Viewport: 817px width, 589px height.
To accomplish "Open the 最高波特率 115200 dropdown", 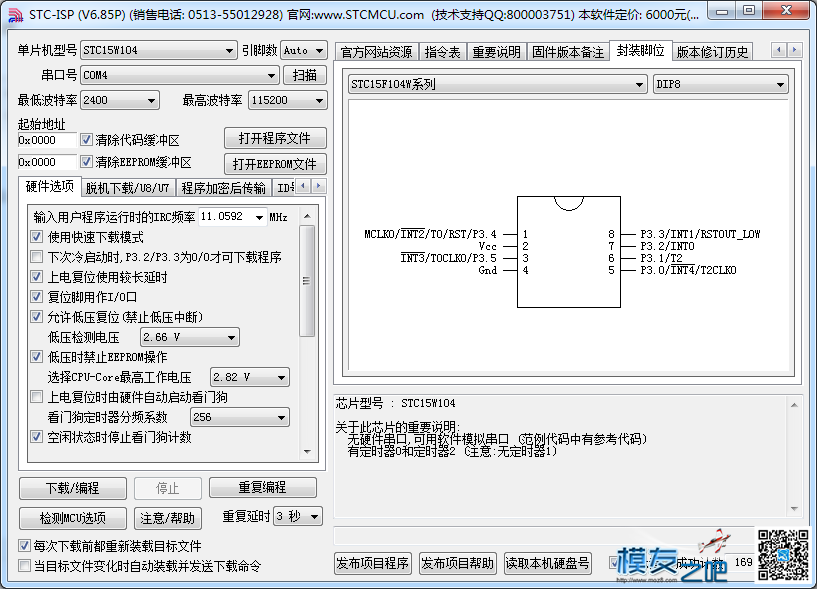I will coord(288,100).
